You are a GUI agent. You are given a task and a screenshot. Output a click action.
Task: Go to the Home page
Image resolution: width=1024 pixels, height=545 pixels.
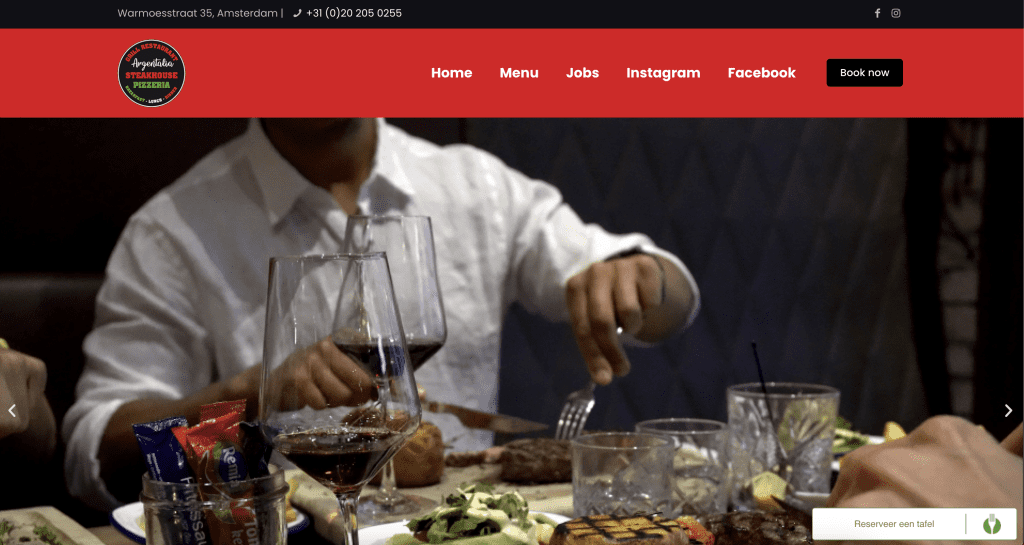click(x=451, y=73)
